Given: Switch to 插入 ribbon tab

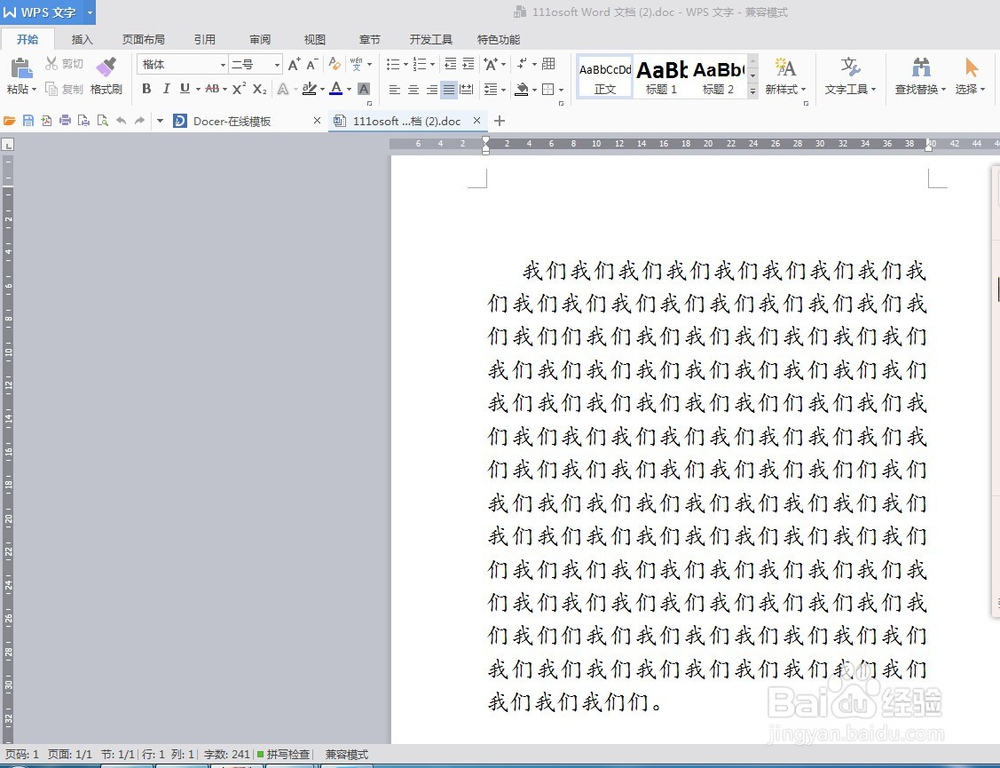Looking at the screenshot, I should click(x=82, y=40).
